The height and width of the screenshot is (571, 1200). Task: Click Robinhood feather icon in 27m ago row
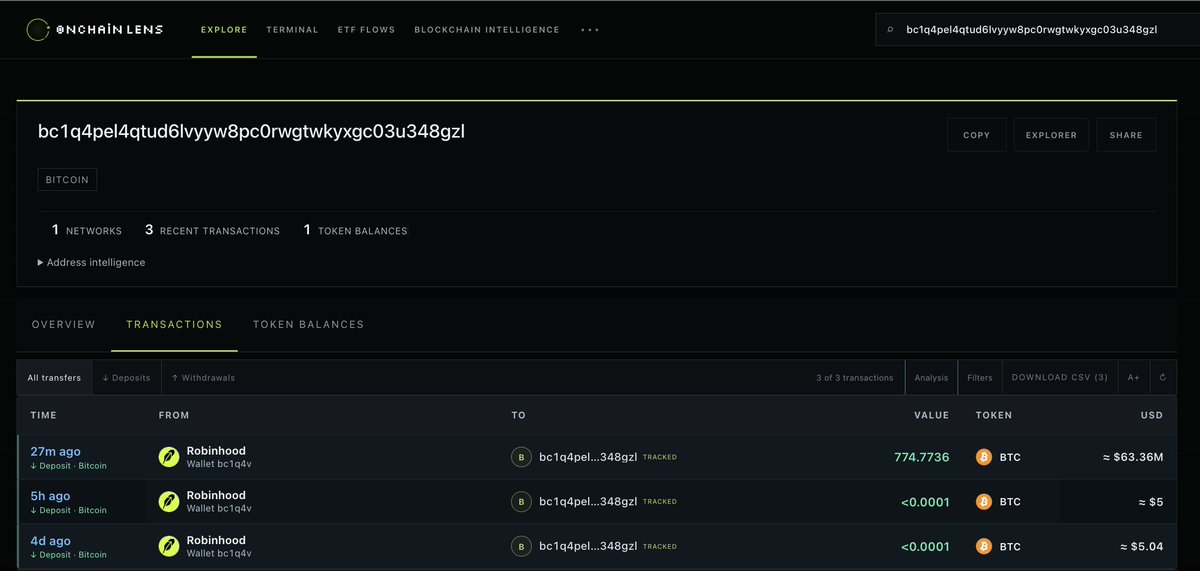pos(169,457)
